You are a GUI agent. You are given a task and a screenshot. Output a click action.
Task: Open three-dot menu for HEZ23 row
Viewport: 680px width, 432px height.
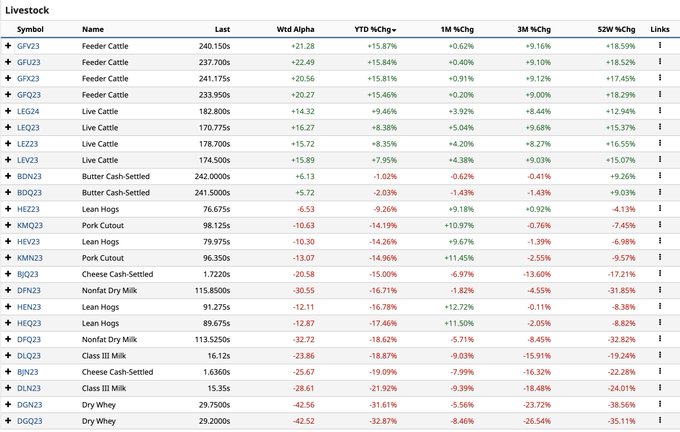click(660, 208)
